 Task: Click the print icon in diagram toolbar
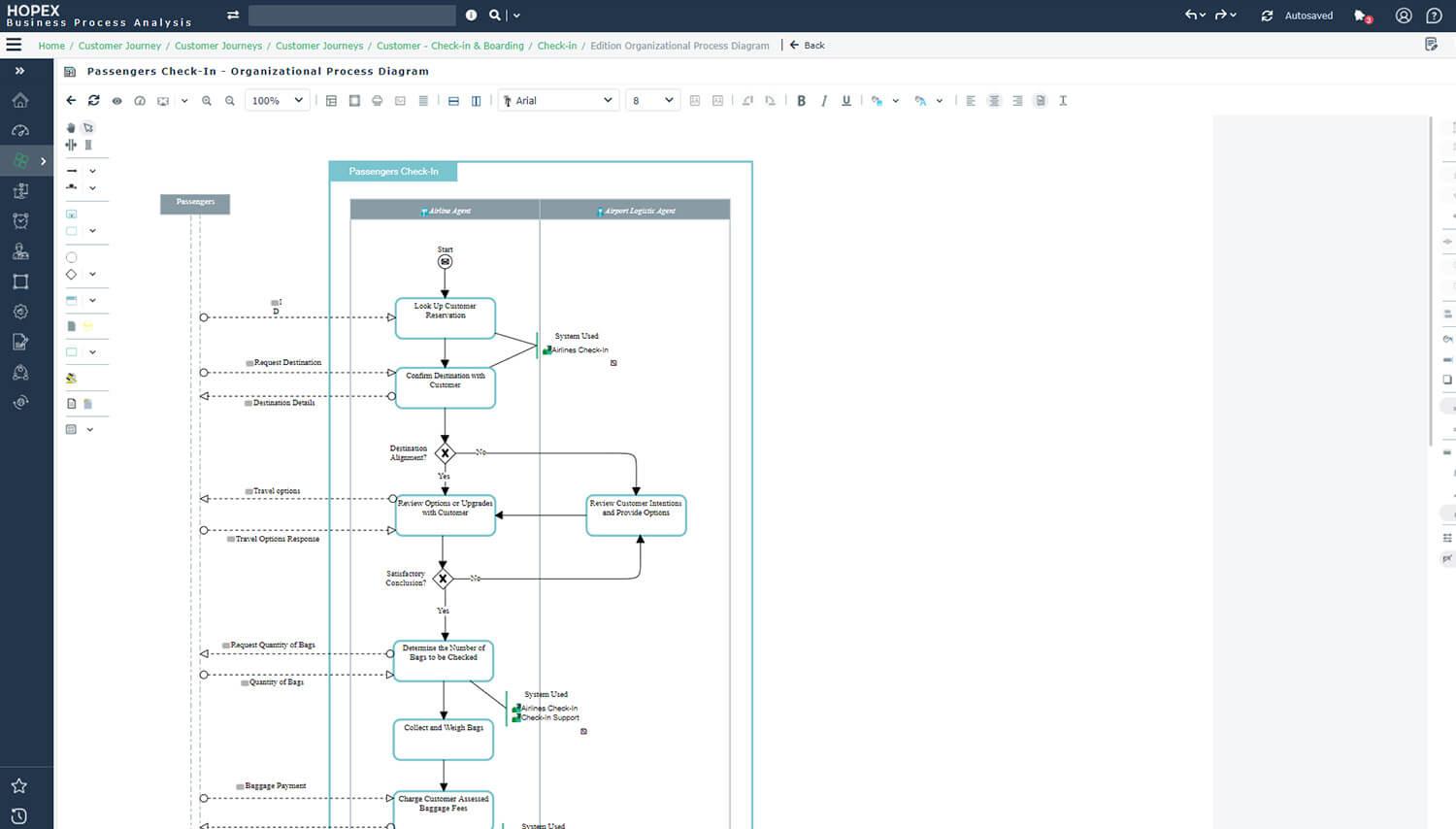tap(378, 100)
